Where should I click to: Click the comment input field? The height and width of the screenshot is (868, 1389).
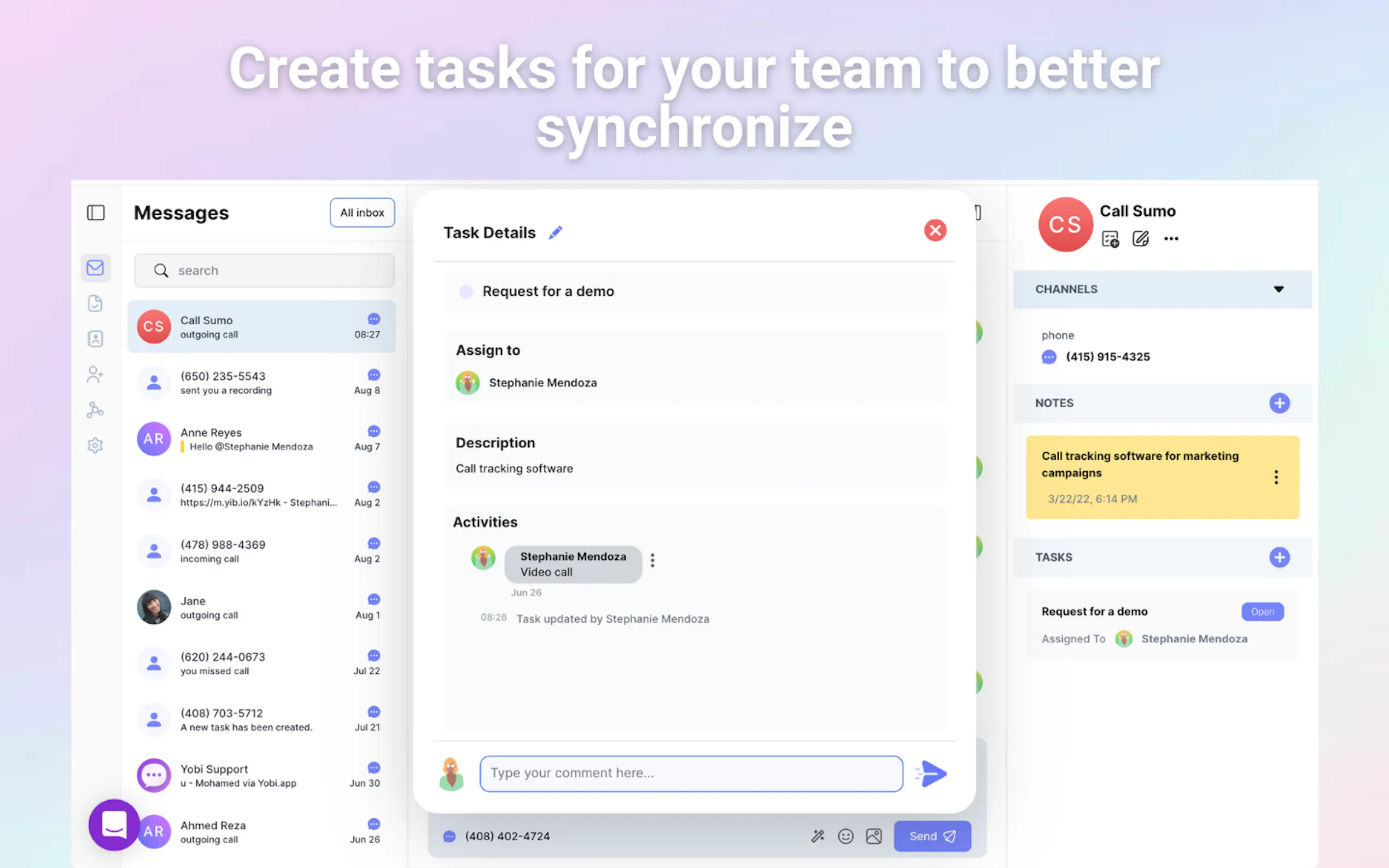tap(691, 773)
